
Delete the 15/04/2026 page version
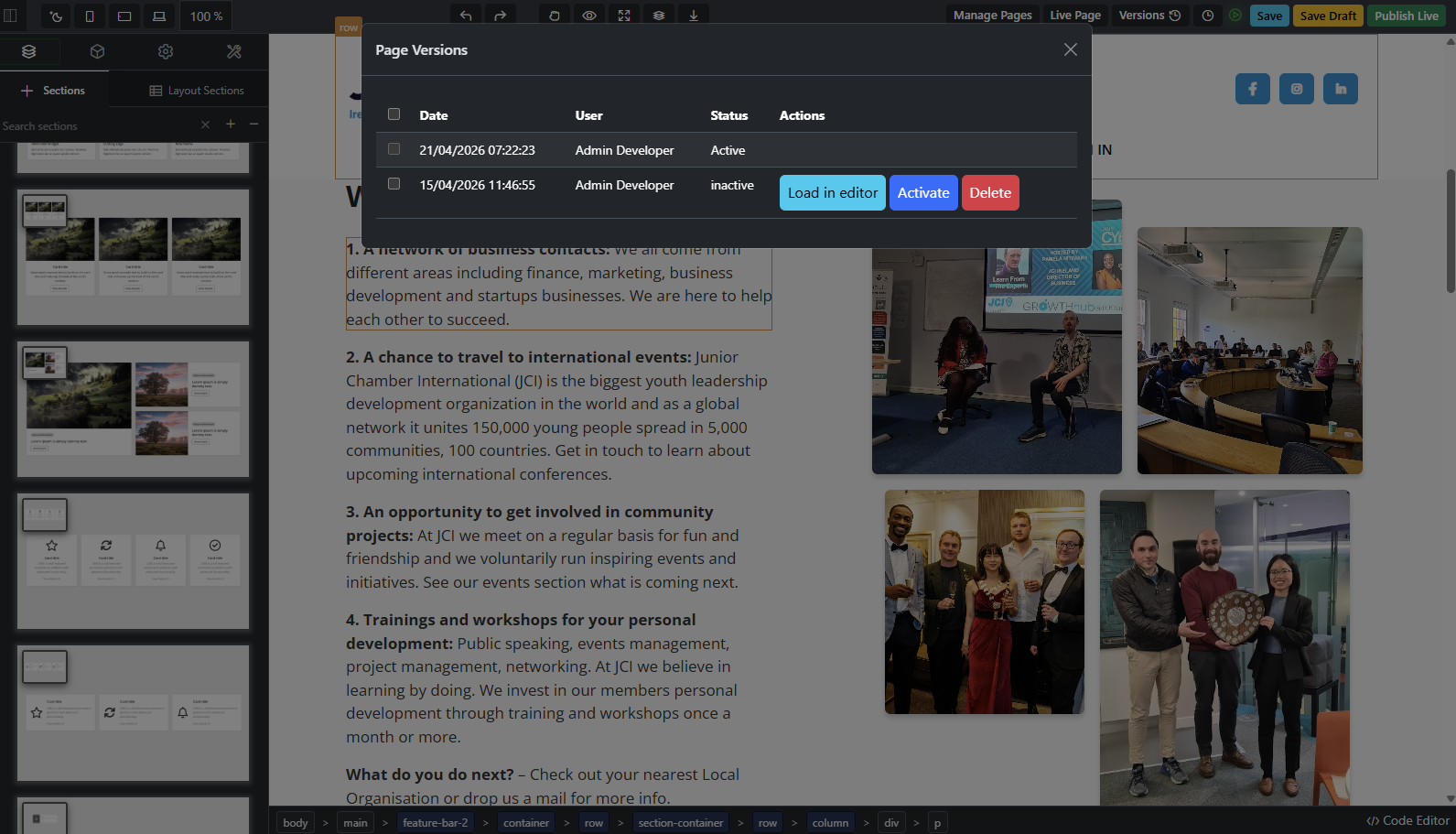[x=990, y=193]
